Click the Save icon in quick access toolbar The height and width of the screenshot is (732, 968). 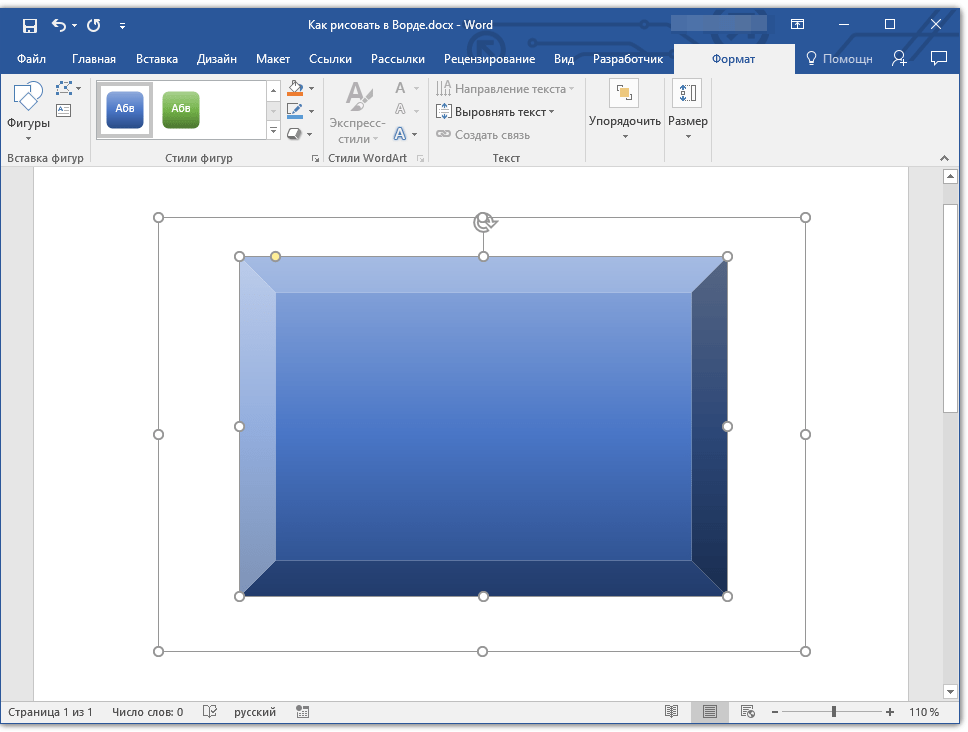click(29, 25)
